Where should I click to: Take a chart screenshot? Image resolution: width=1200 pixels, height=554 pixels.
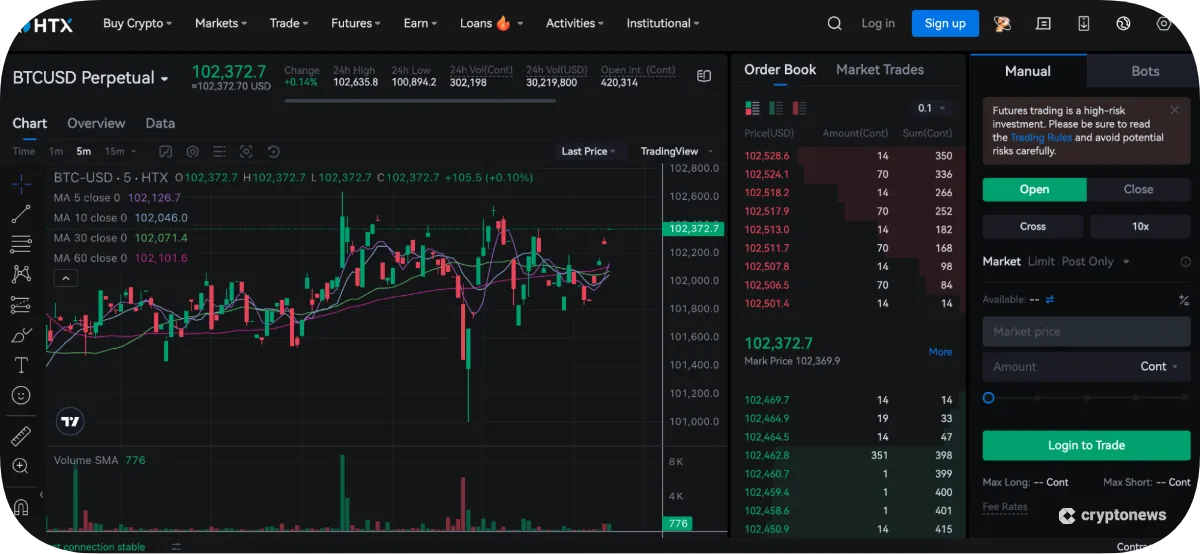[247, 151]
